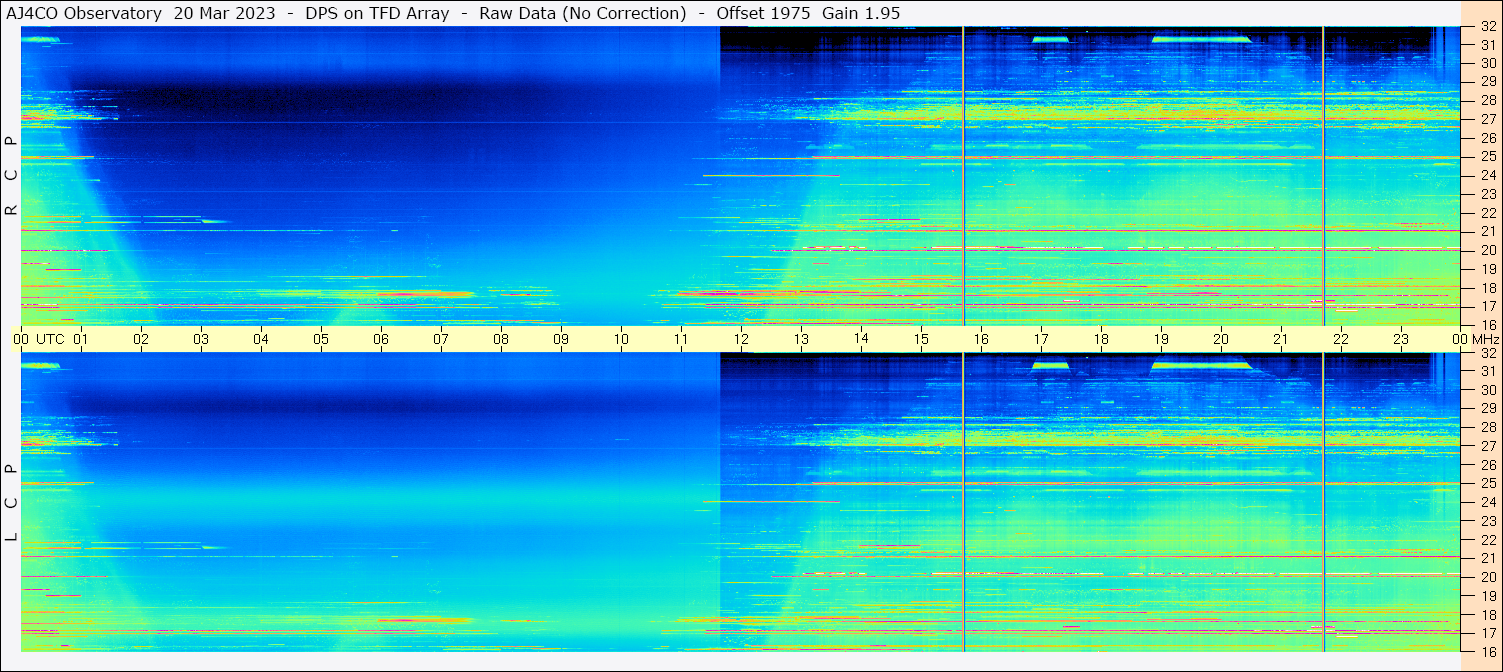Click the 32 MHz label of upper panel

[x=1487, y=27]
